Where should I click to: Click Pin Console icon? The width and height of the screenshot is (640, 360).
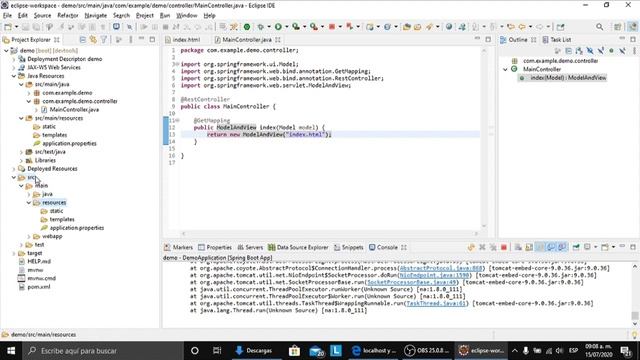pyautogui.click(x=576, y=247)
